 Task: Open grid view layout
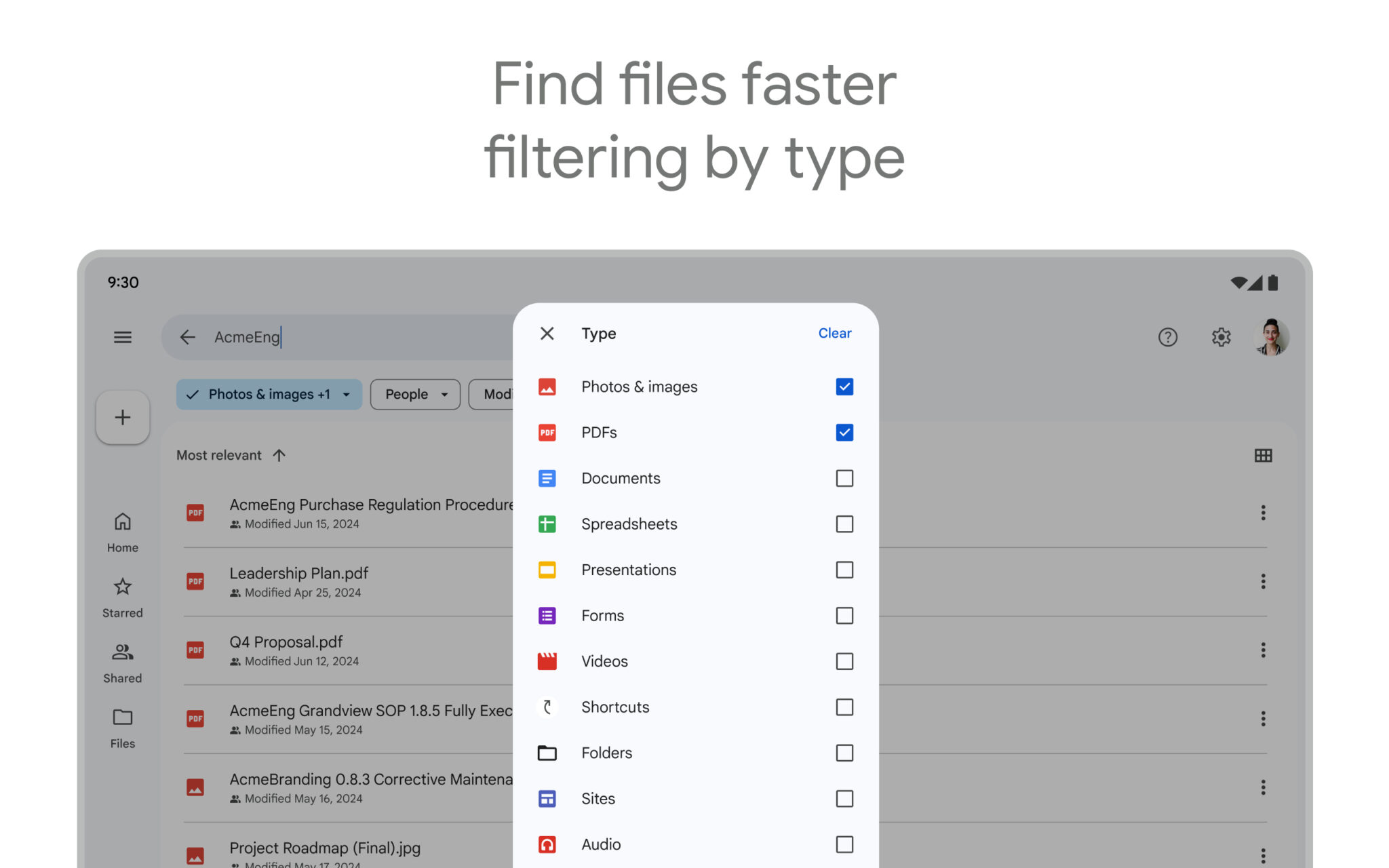[x=1263, y=455]
